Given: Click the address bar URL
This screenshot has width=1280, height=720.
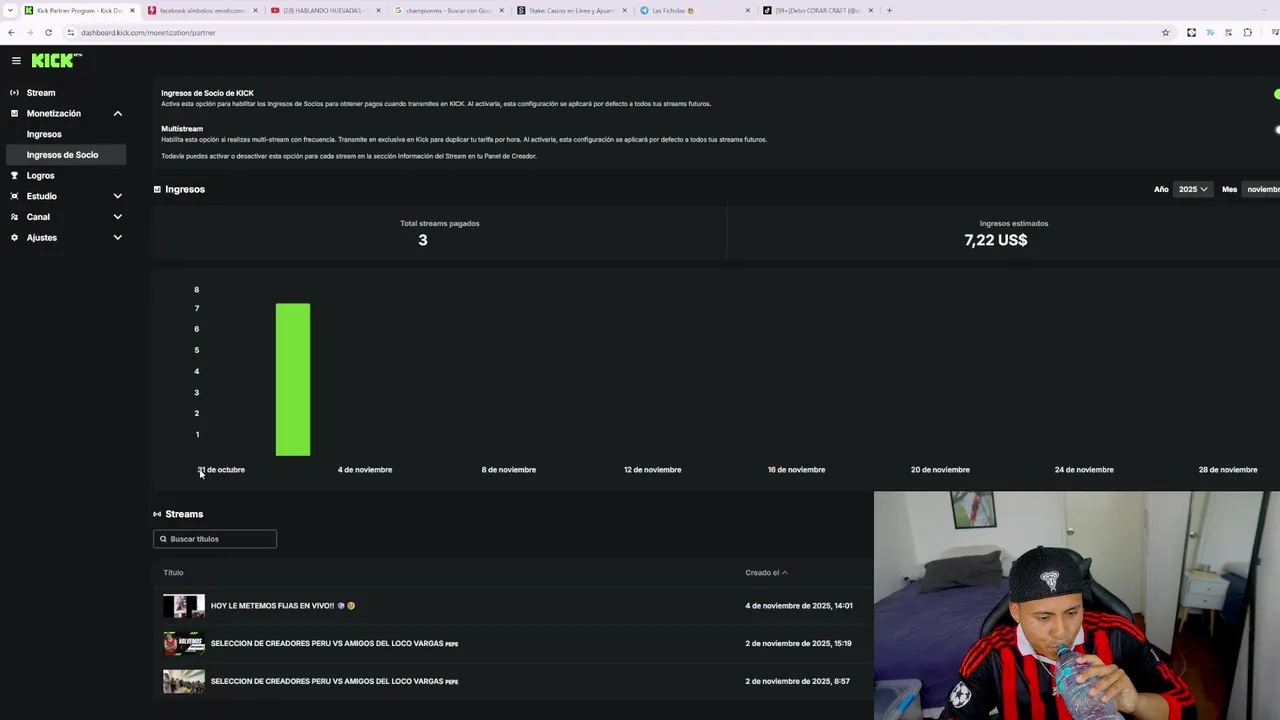Looking at the screenshot, I should tap(148, 32).
